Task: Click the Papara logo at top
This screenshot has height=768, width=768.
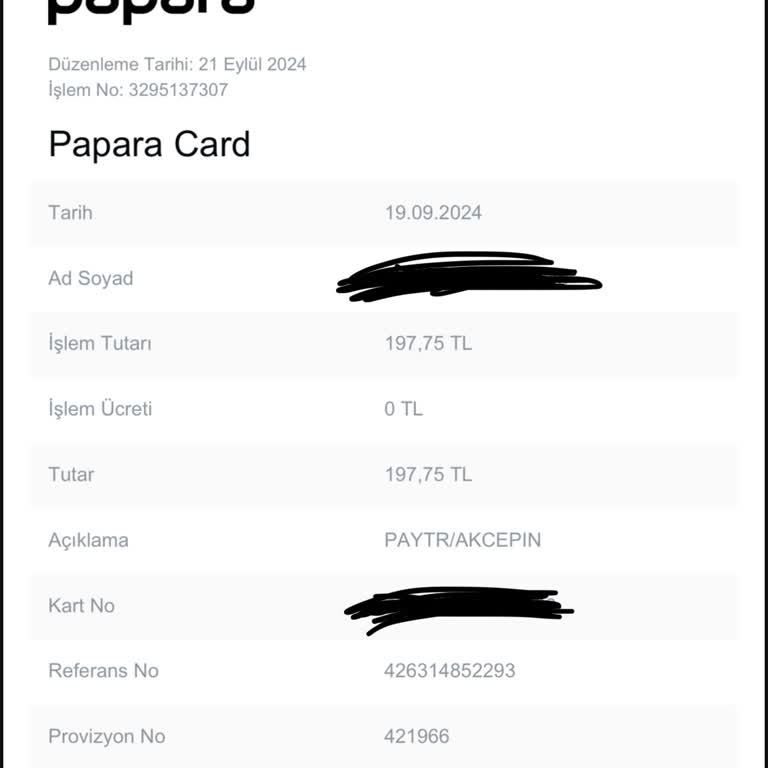Action: click(x=150, y=8)
